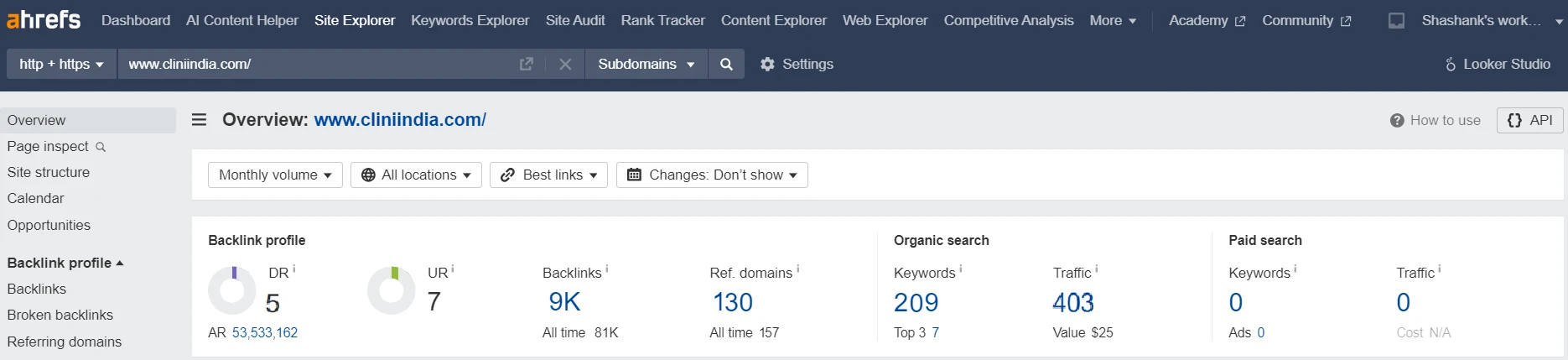
Task: Expand the More menu
Action: (1113, 20)
